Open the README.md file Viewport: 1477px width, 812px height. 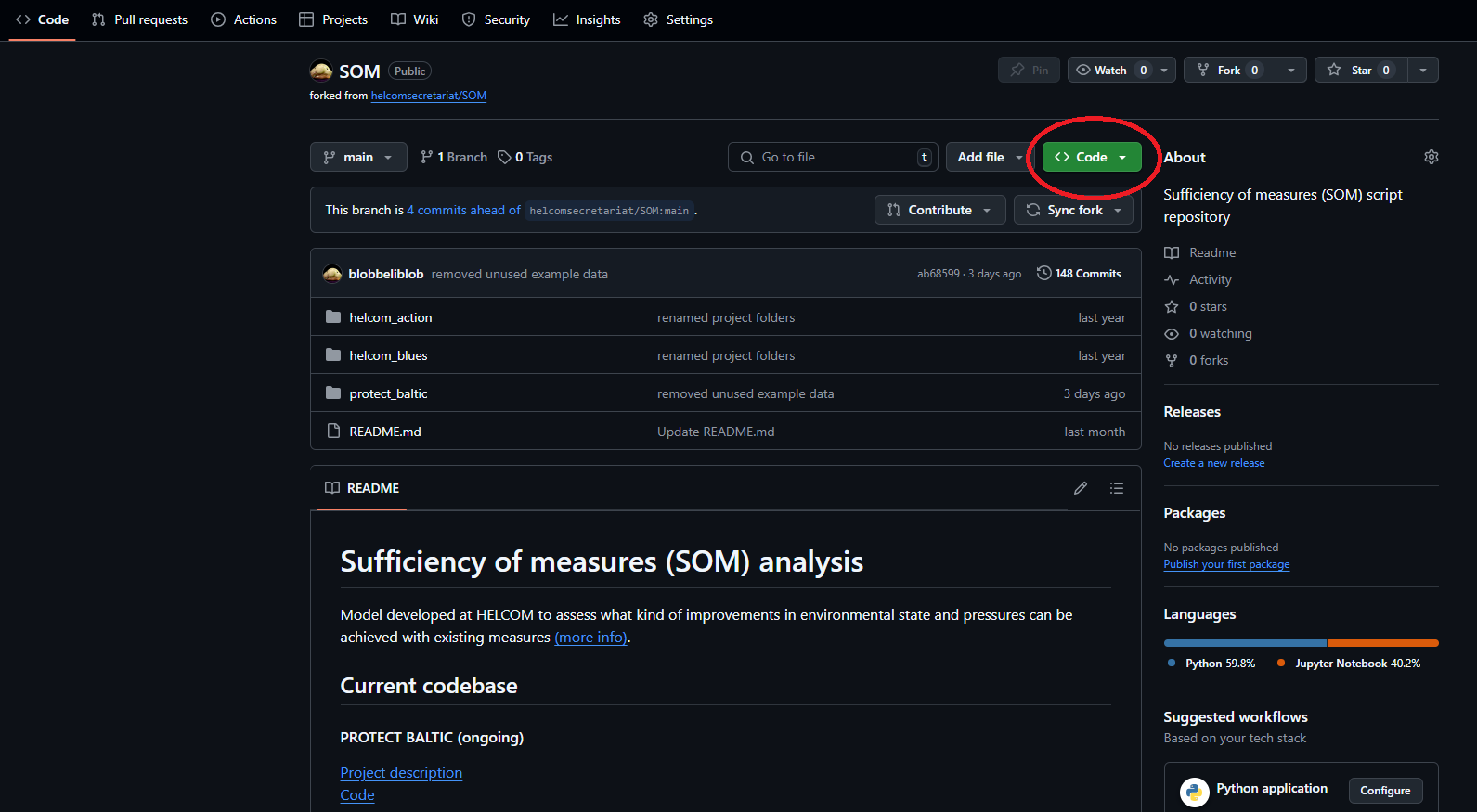(384, 432)
